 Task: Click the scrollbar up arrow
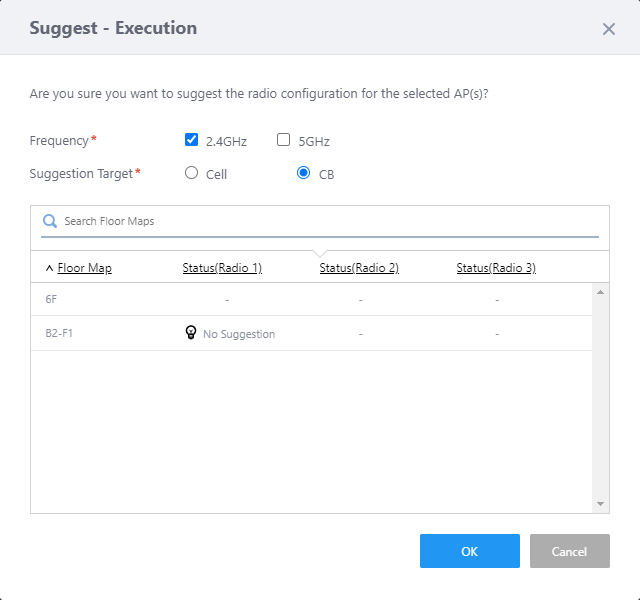[x=601, y=292]
